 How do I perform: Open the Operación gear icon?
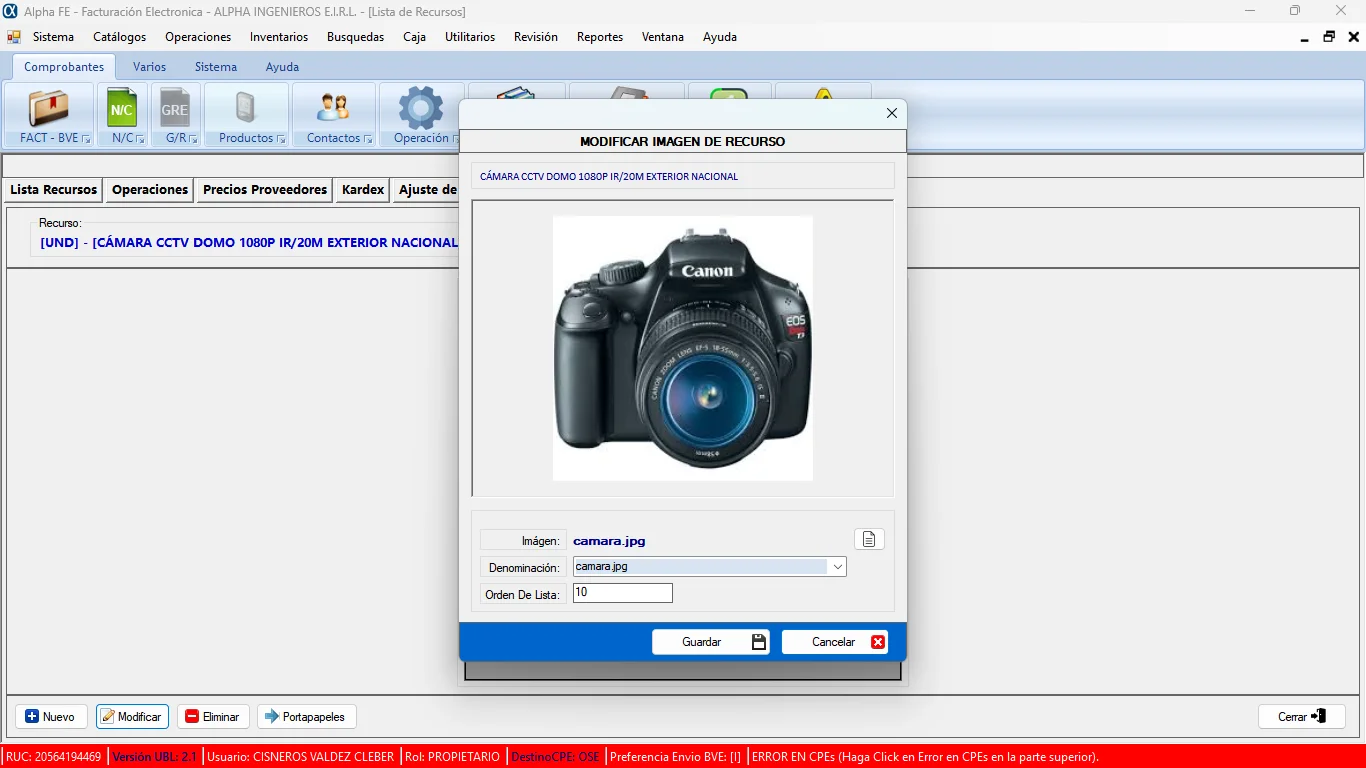pyautogui.click(x=420, y=108)
